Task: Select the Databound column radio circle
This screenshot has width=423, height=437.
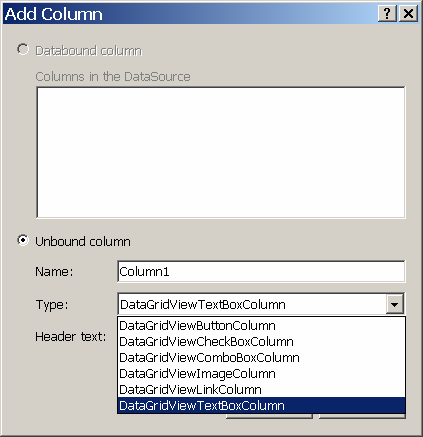Action: click(x=23, y=50)
